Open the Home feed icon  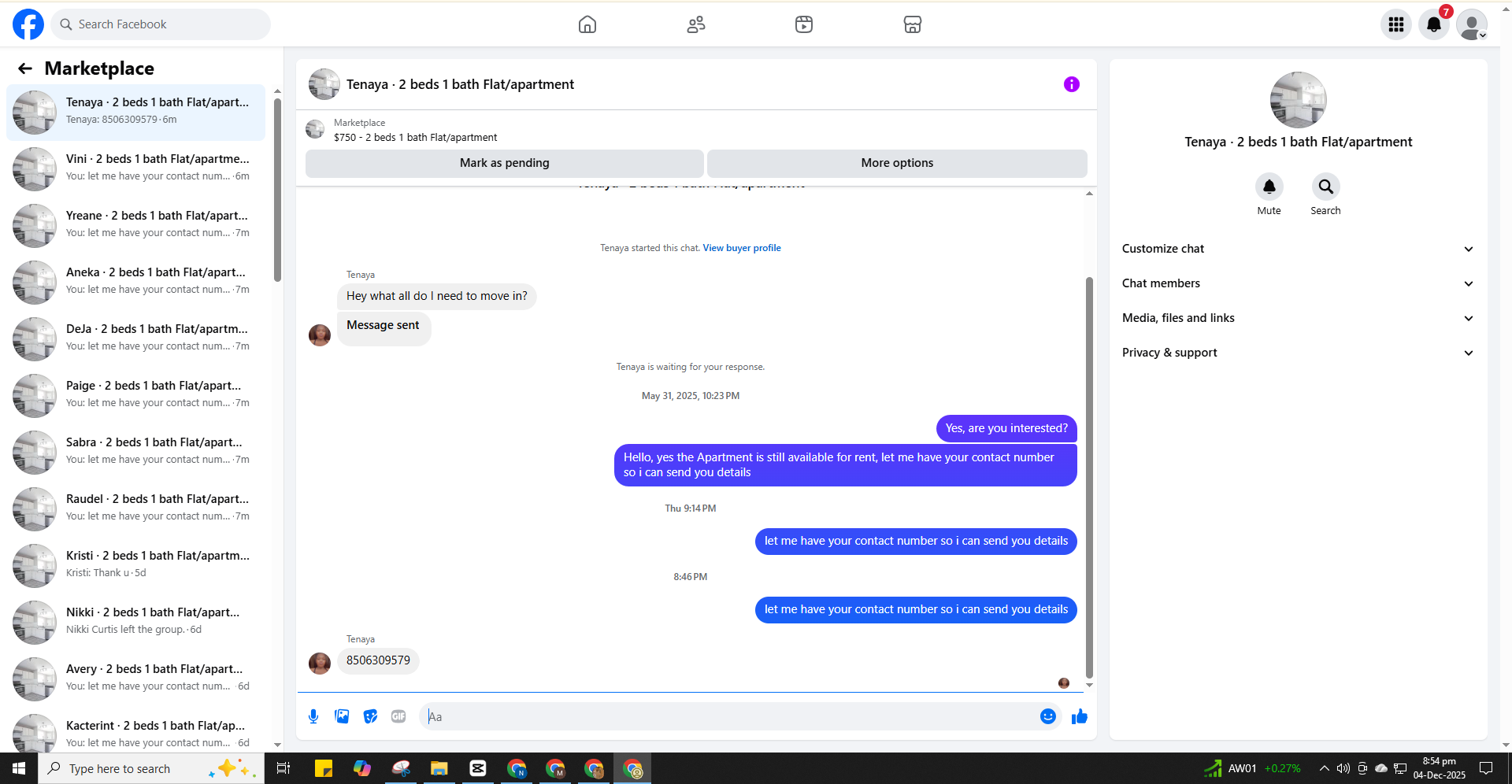tap(587, 24)
